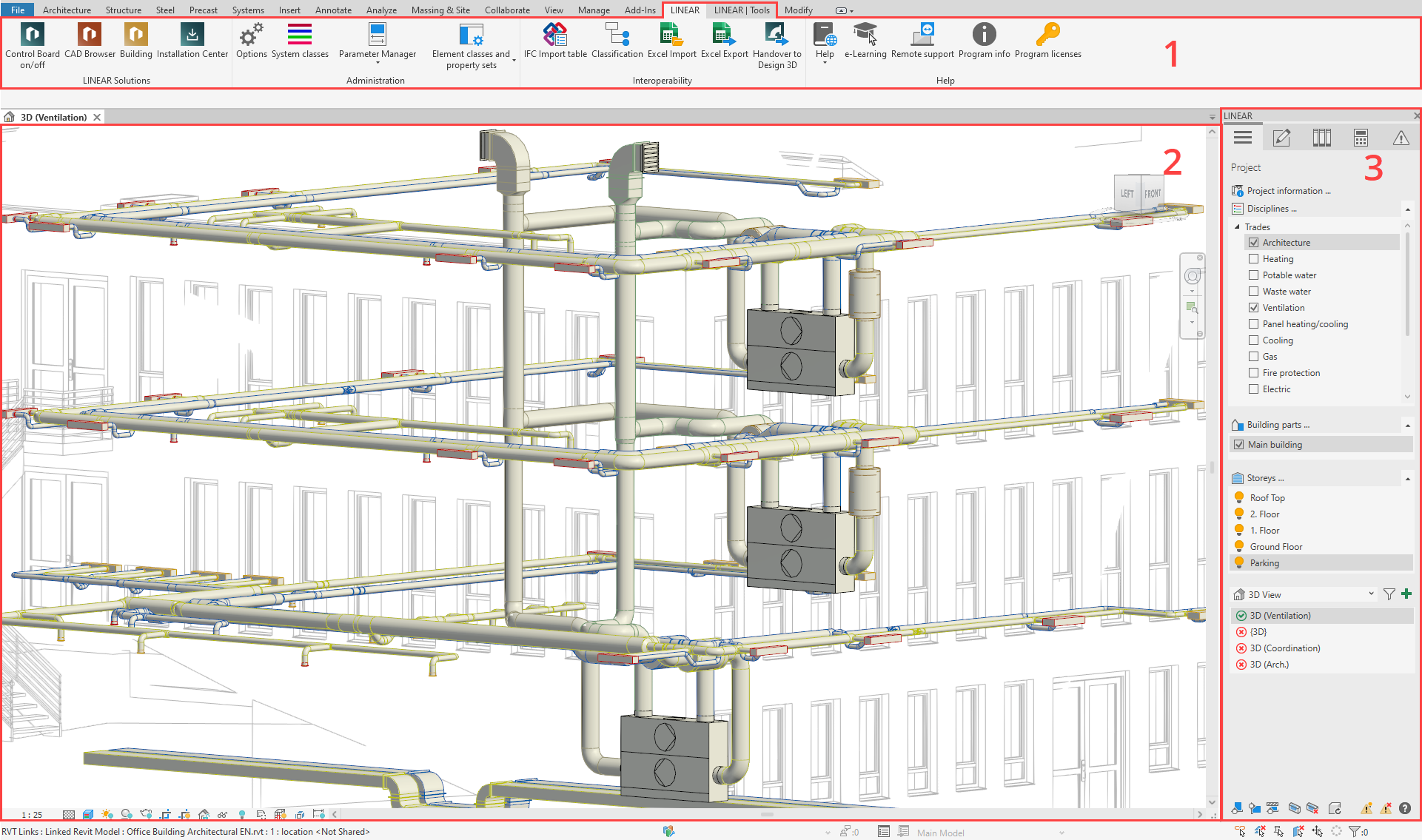Enable Potable water trade checkbox
The height and width of the screenshot is (840, 1422).
tap(1253, 275)
